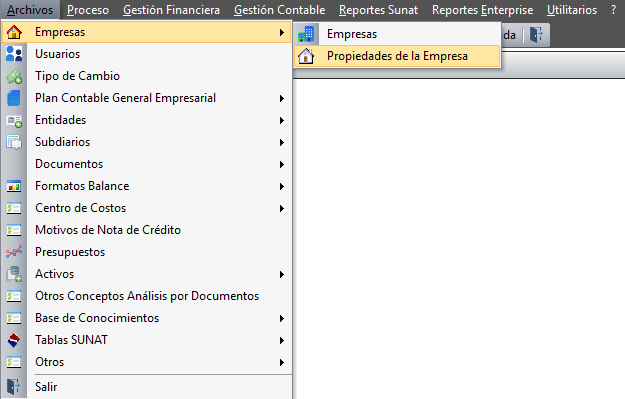Click the Presupuestos line graph icon
The height and width of the screenshot is (399, 625).
(x=14, y=252)
